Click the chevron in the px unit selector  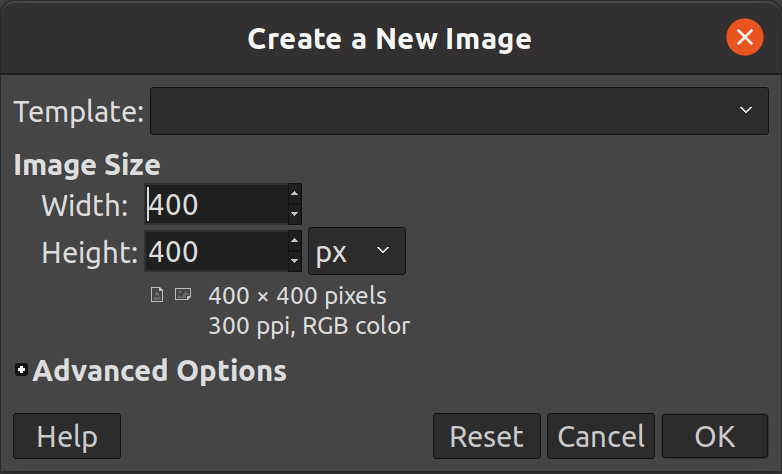pos(383,250)
